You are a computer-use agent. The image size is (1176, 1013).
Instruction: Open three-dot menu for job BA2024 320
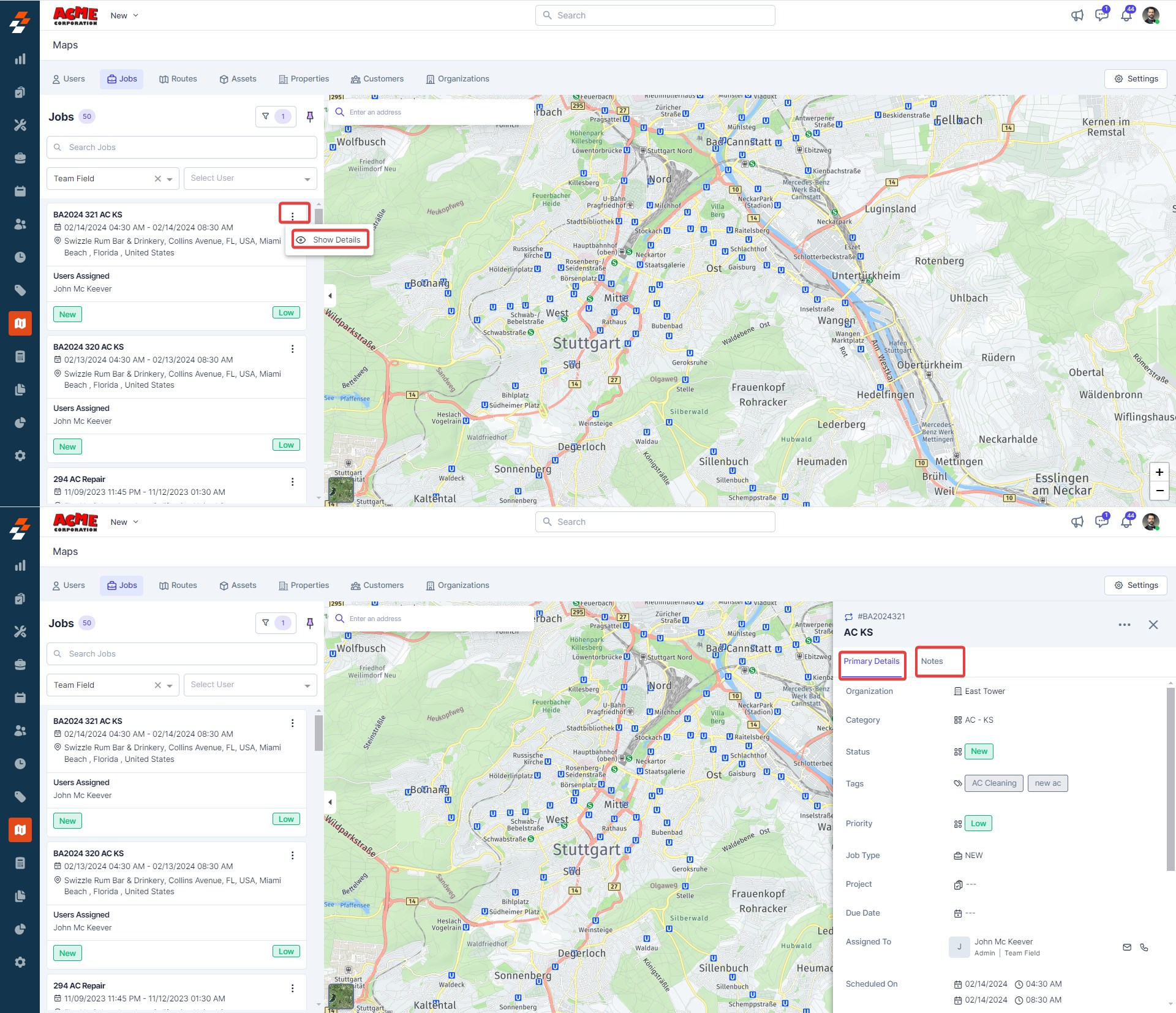coord(292,348)
